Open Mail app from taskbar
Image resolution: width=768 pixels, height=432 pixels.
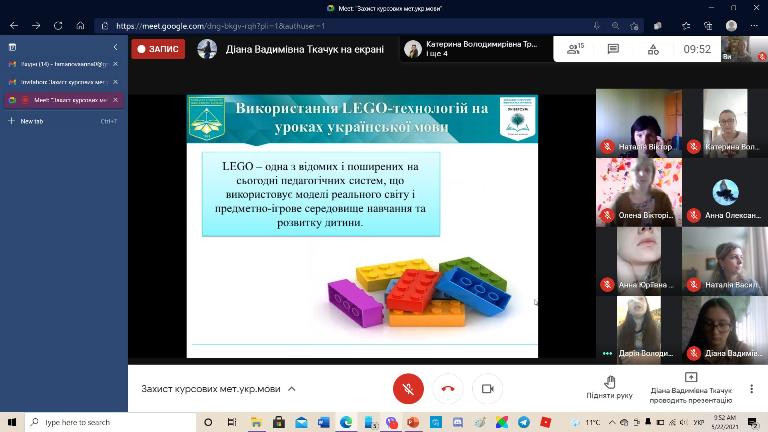tap(301, 422)
